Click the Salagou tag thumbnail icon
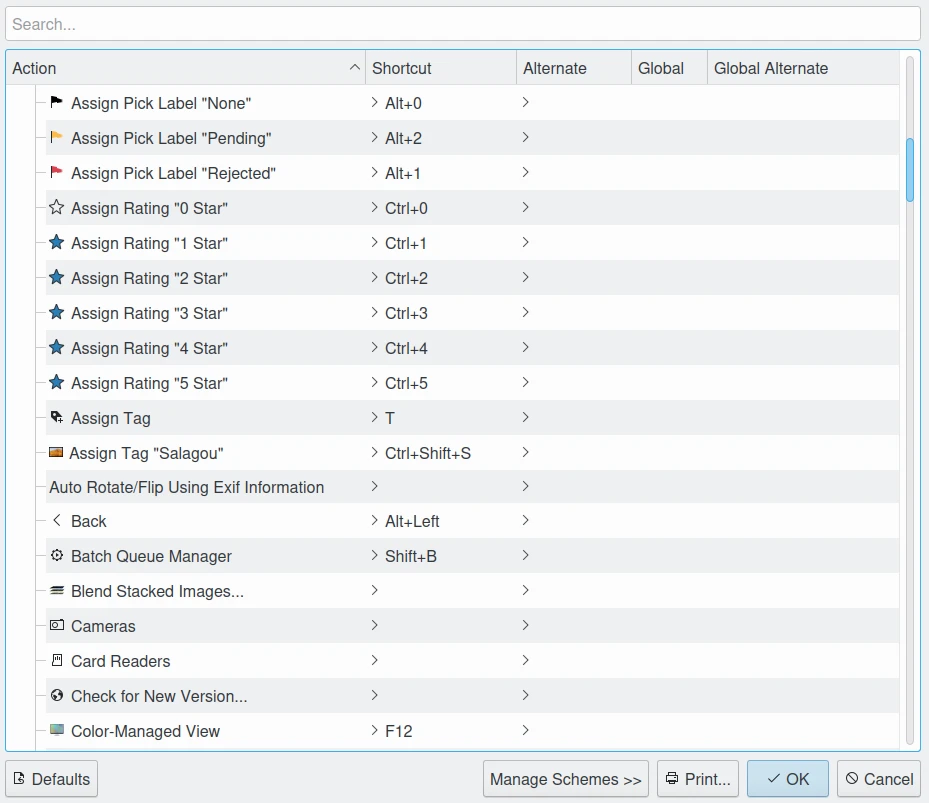Viewport: 929px width, 803px height. coord(56,452)
